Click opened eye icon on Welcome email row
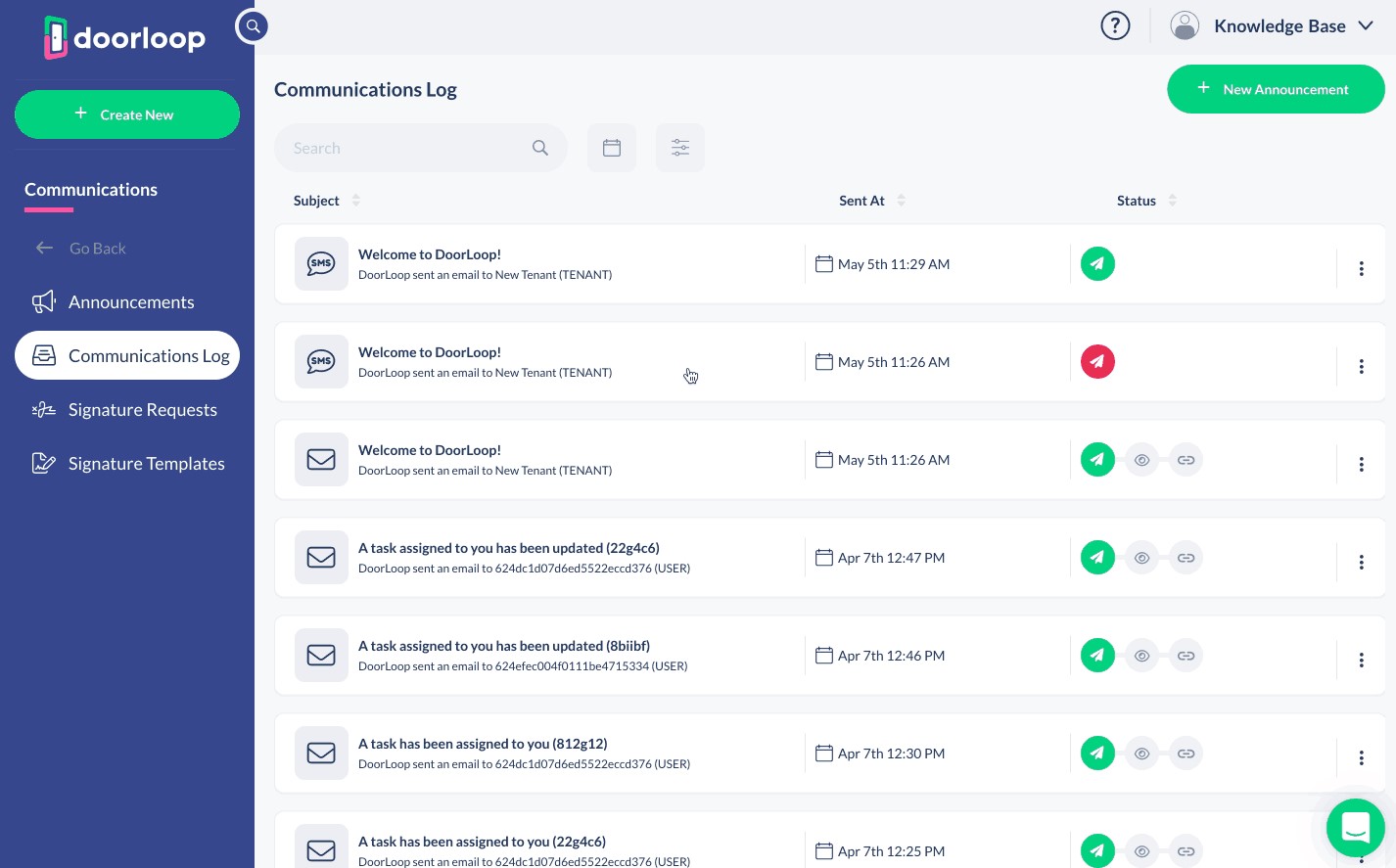The height and width of the screenshot is (868, 1396). point(1141,460)
